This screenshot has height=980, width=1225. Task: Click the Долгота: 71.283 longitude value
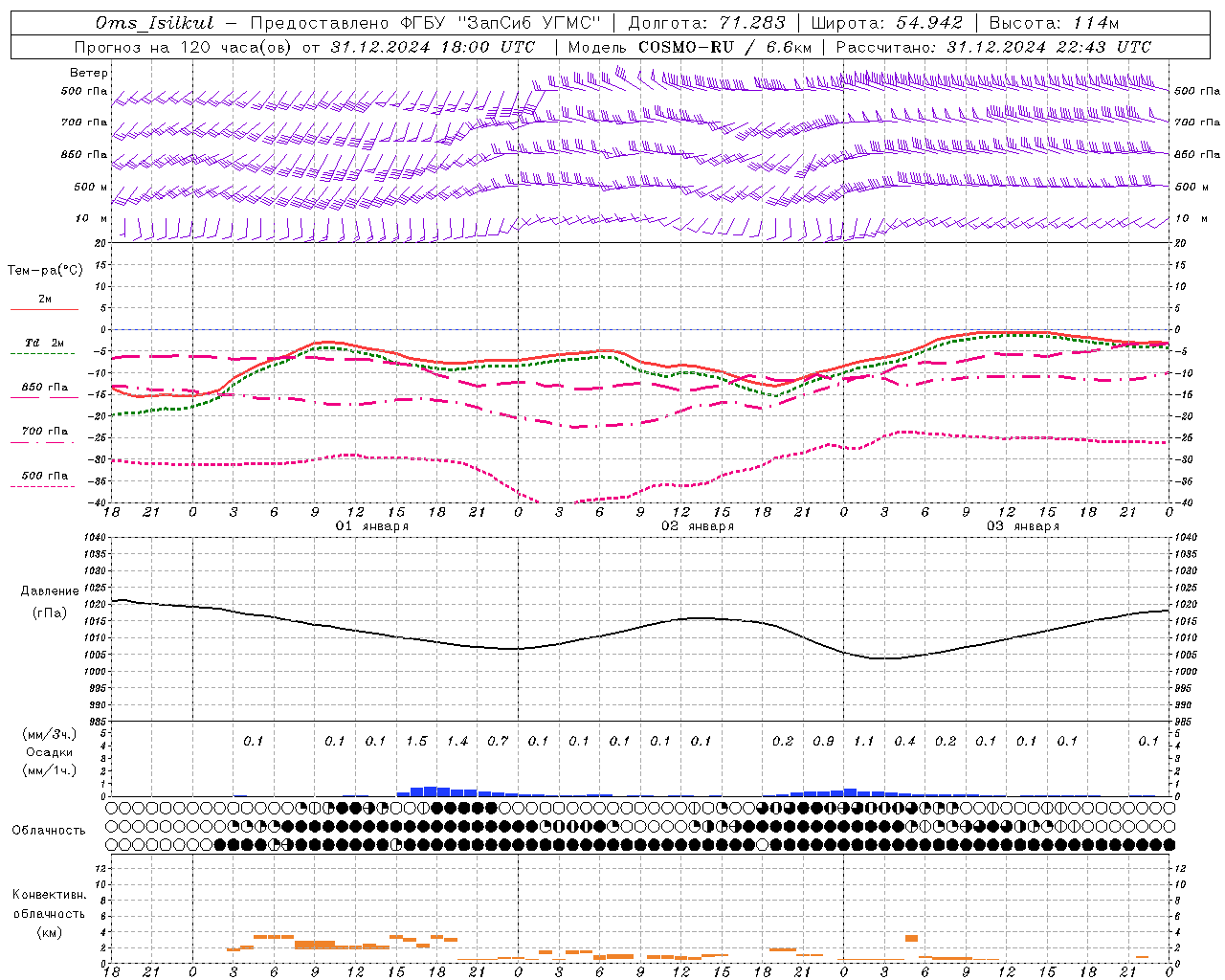click(x=706, y=23)
